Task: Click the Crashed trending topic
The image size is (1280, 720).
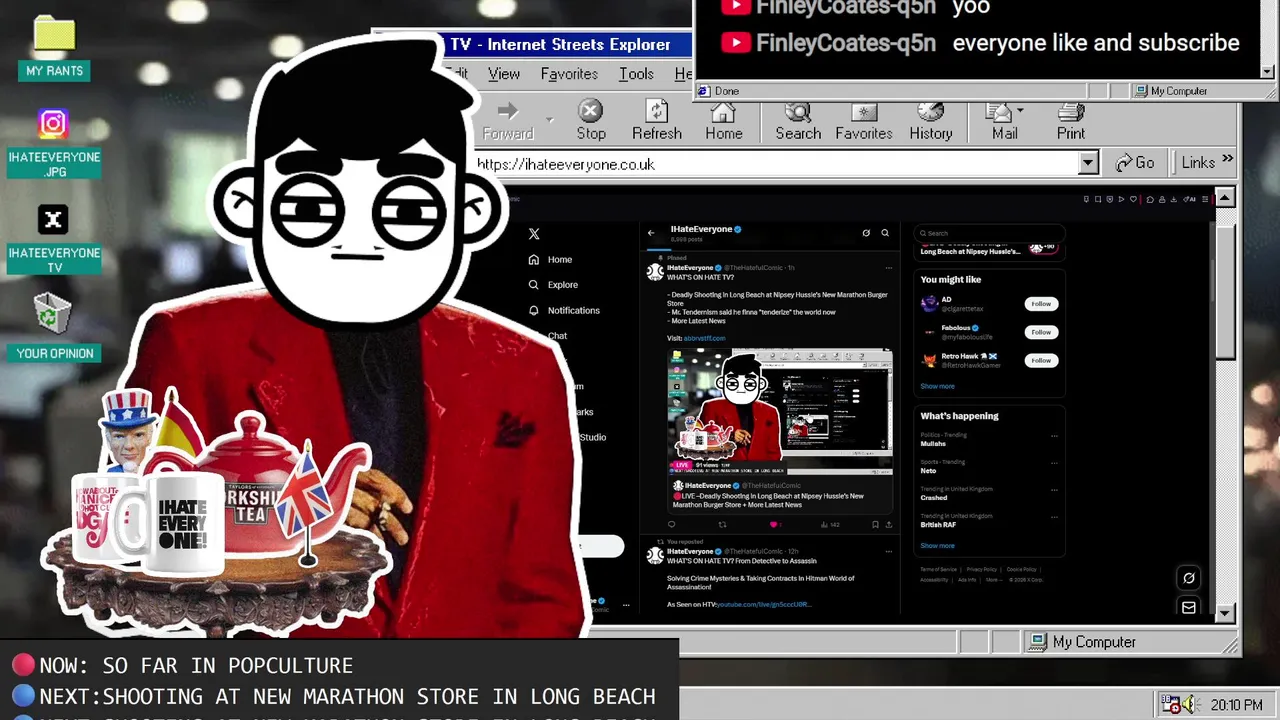Action: (933, 498)
